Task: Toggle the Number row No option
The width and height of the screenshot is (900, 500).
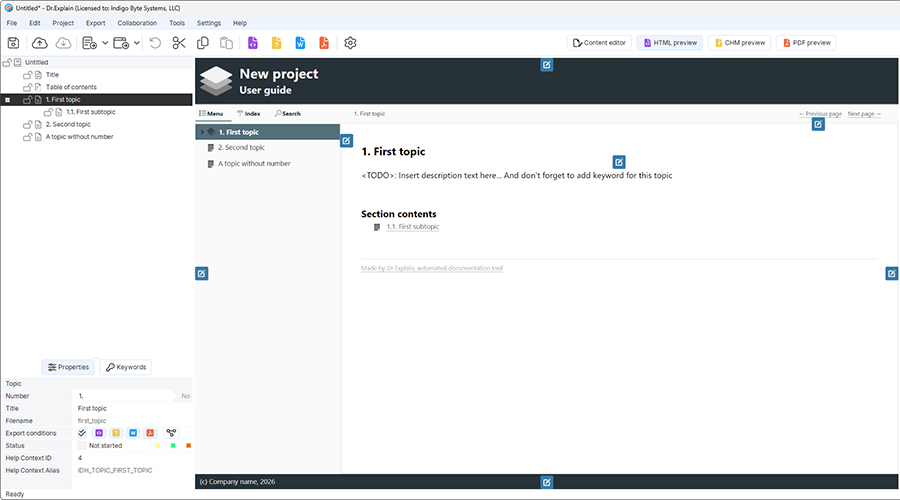Action: click(185, 396)
